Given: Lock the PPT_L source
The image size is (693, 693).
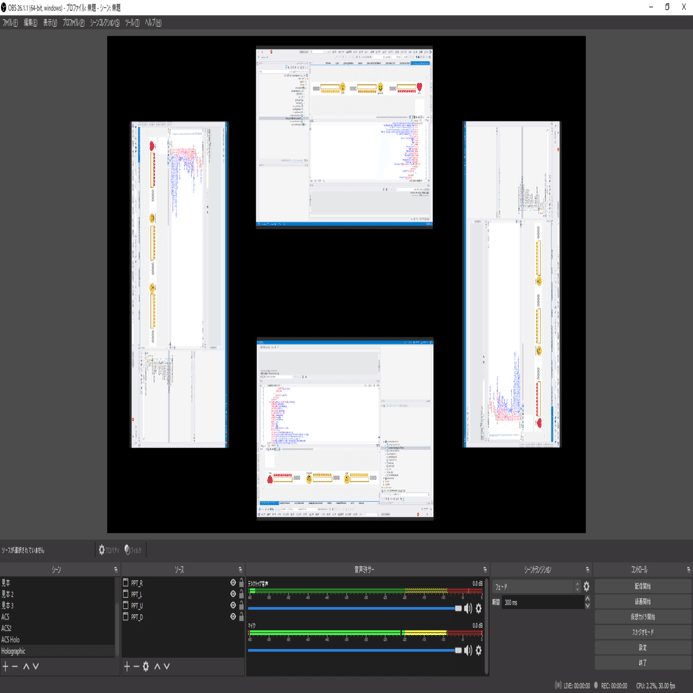Looking at the screenshot, I should coord(241,594).
